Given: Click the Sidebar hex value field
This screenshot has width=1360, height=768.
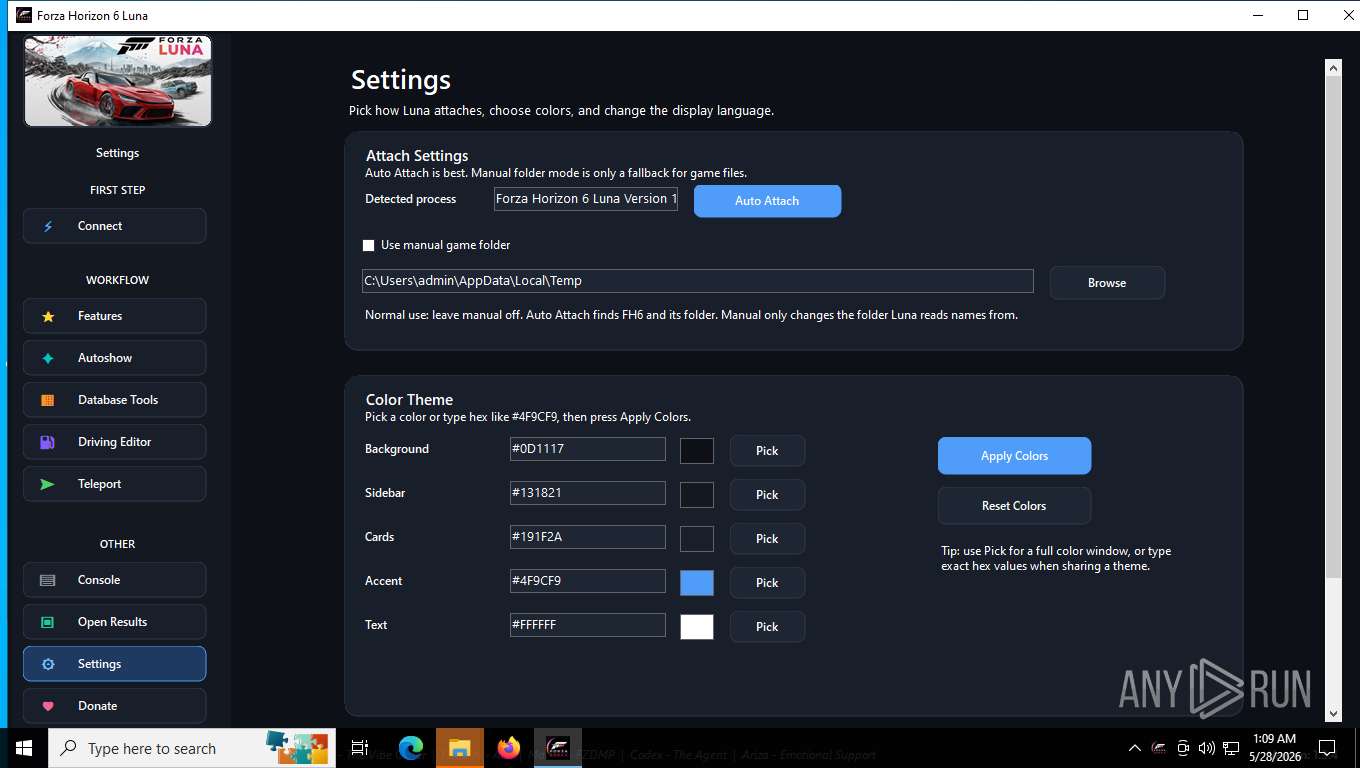Looking at the screenshot, I should click(588, 493).
